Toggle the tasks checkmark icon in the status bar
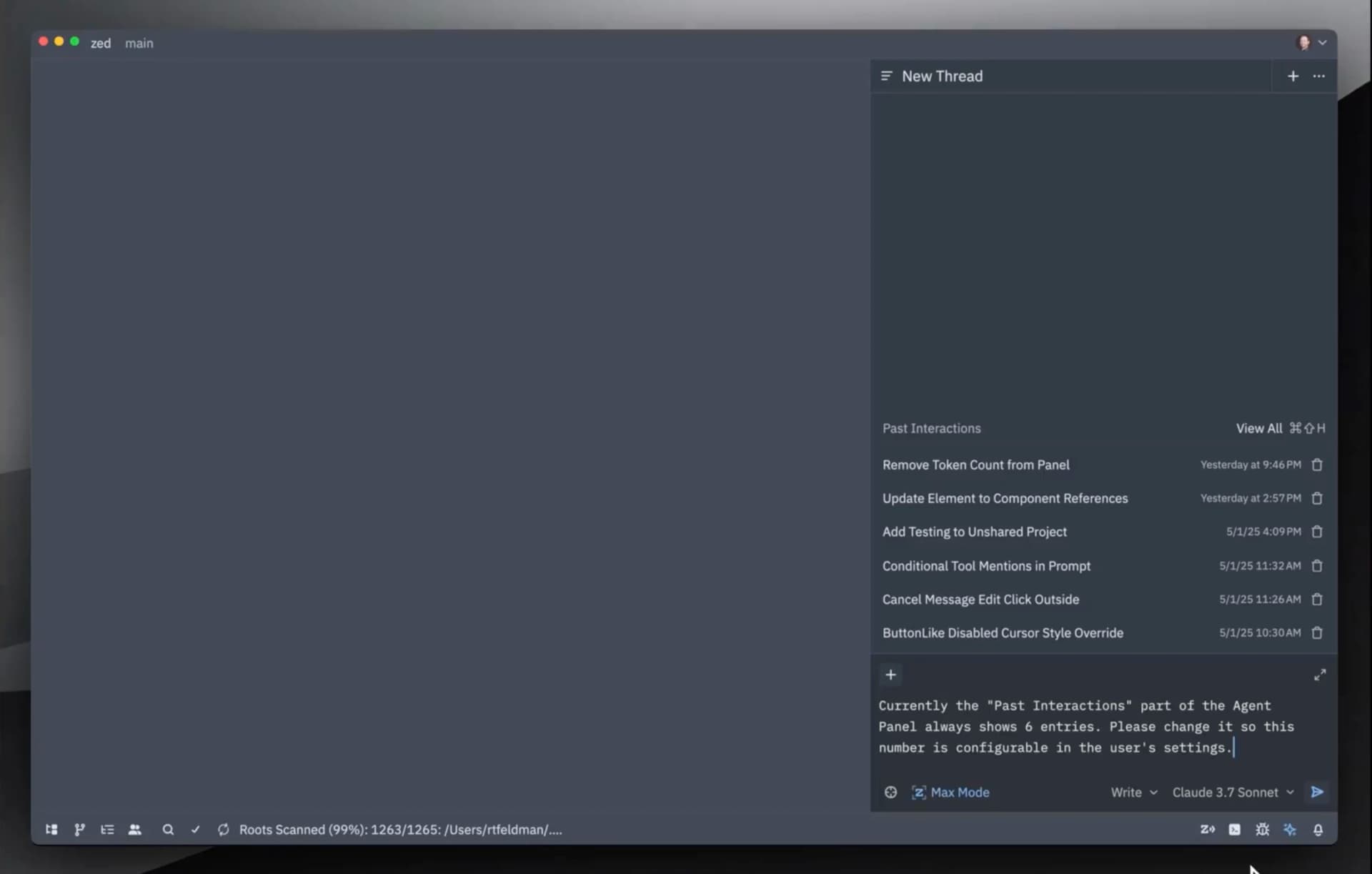The height and width of the screenshot is (874, 1372). click(195, 830)
